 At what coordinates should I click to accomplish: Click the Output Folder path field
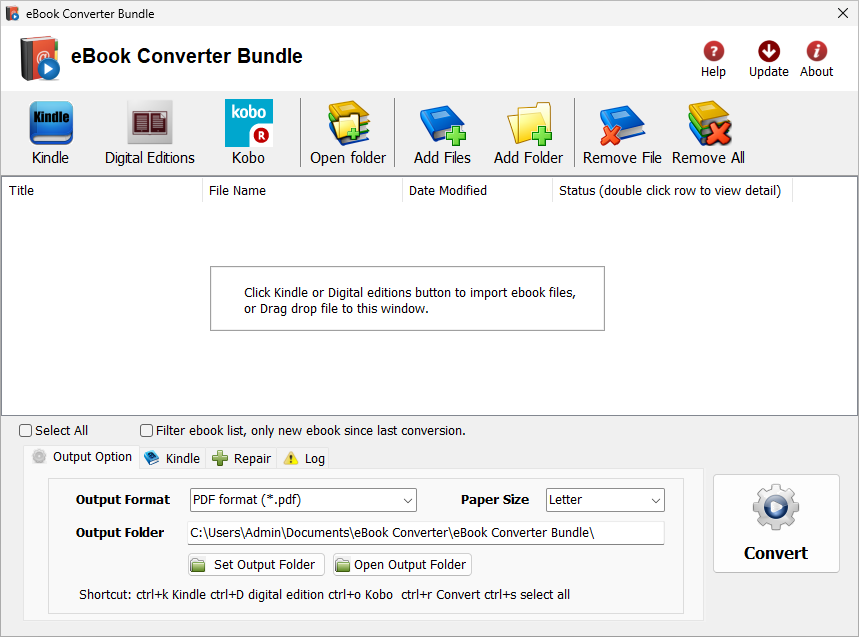click(425, 532)
